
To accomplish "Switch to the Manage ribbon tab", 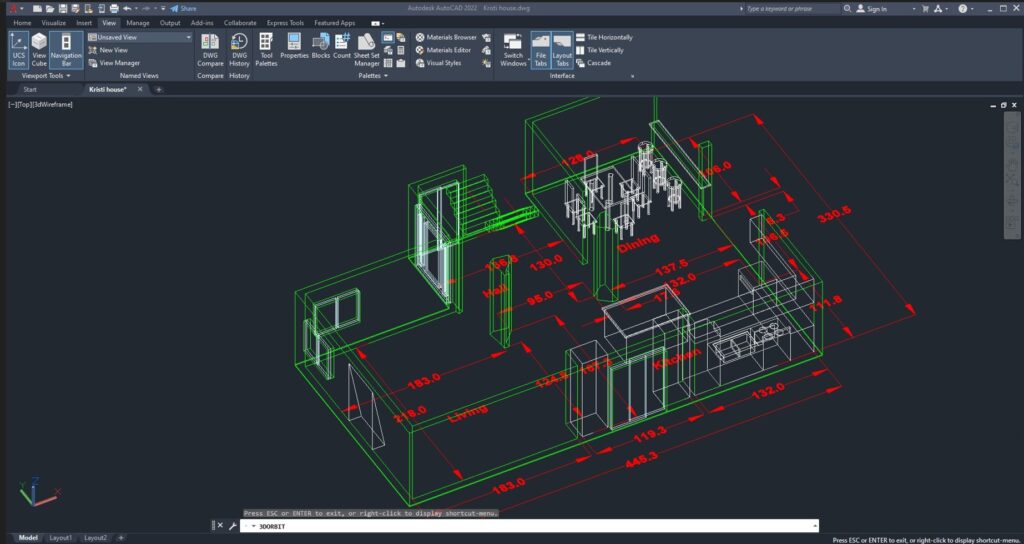I will (138, 22).
